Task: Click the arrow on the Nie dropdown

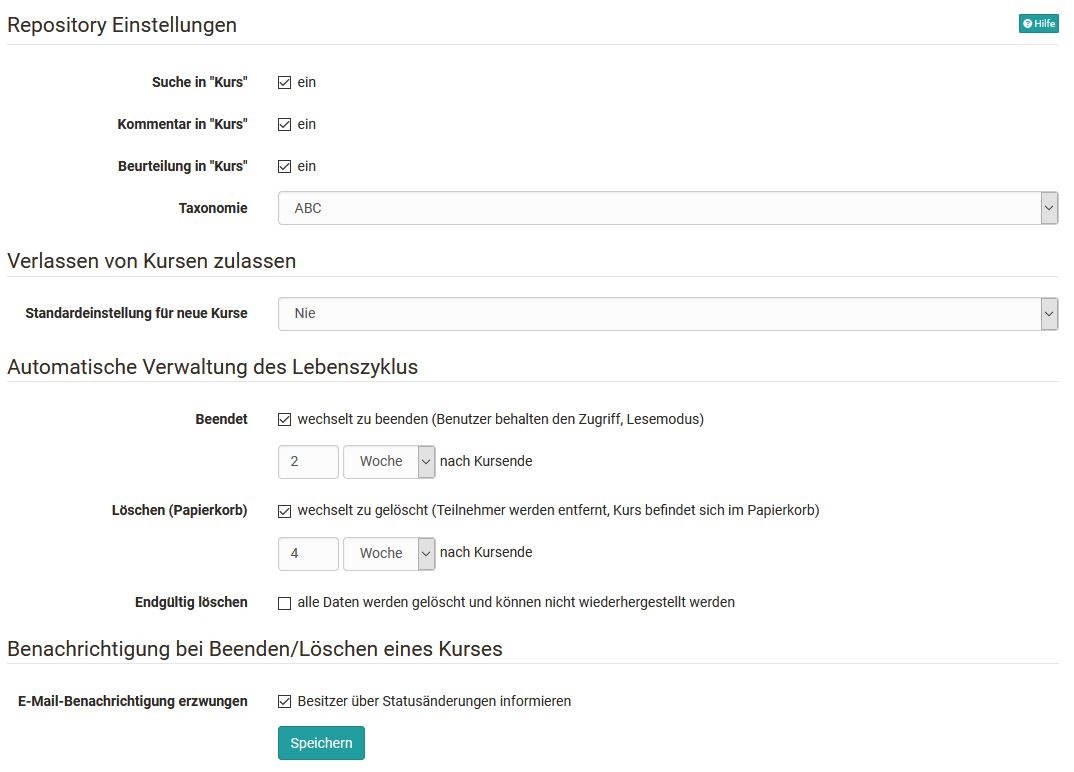Action: point(1049,314)
